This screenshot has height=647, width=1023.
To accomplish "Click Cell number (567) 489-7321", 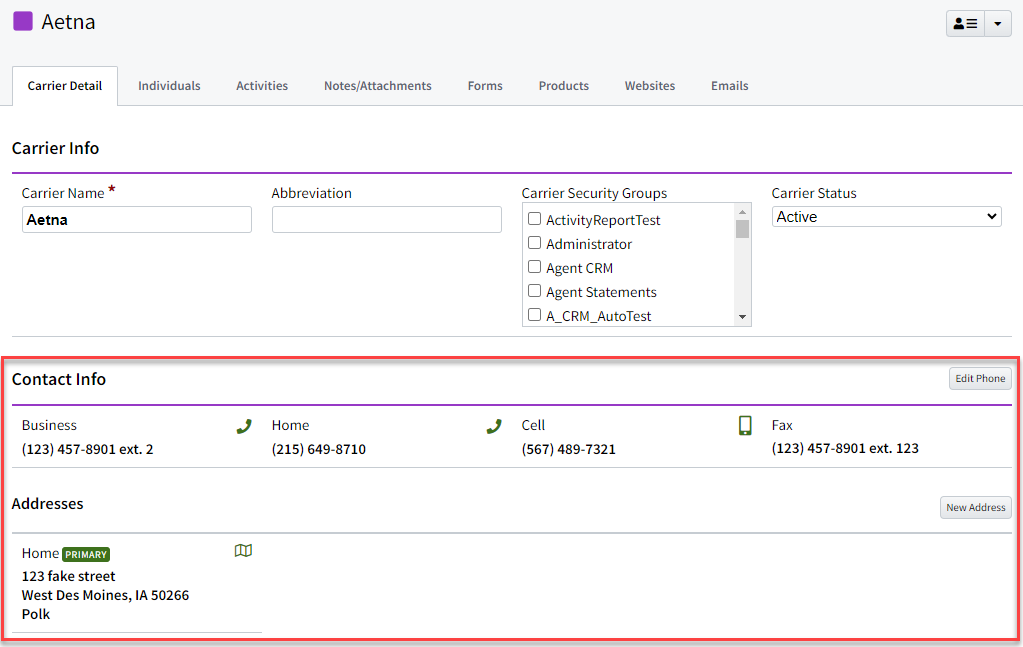I will pos(568,449).
